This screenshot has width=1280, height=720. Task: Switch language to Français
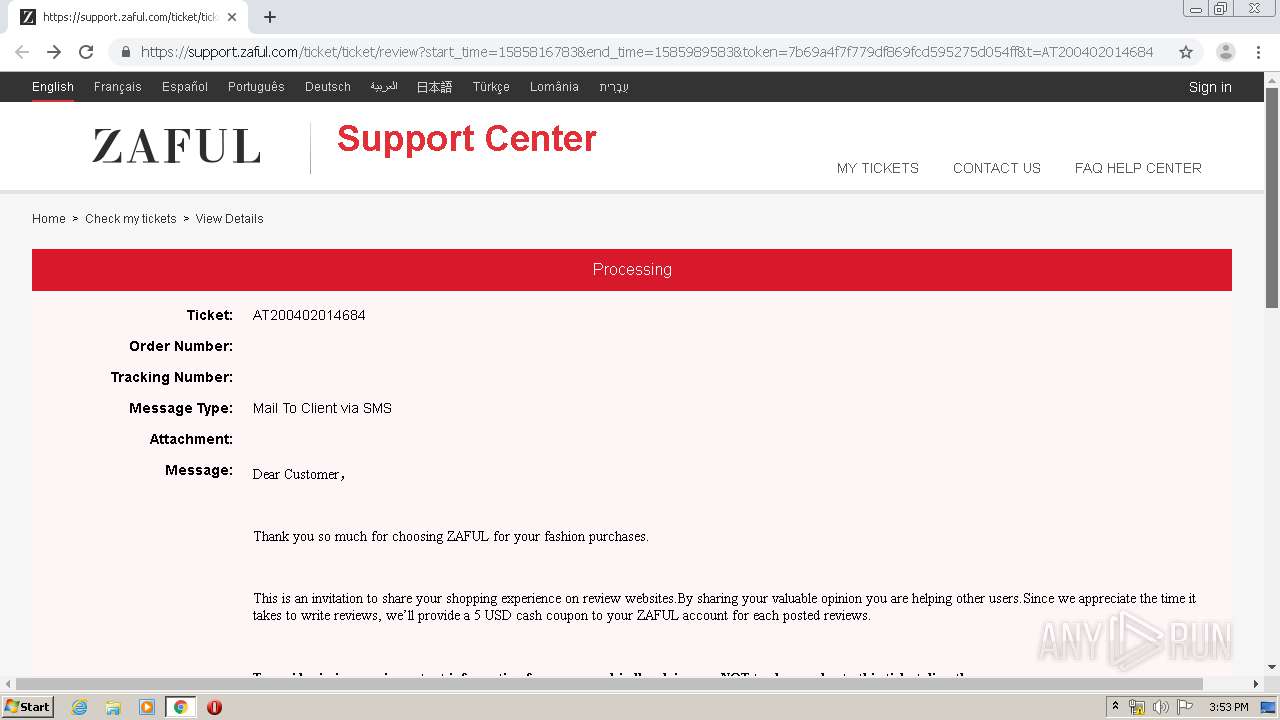(118, 87)
